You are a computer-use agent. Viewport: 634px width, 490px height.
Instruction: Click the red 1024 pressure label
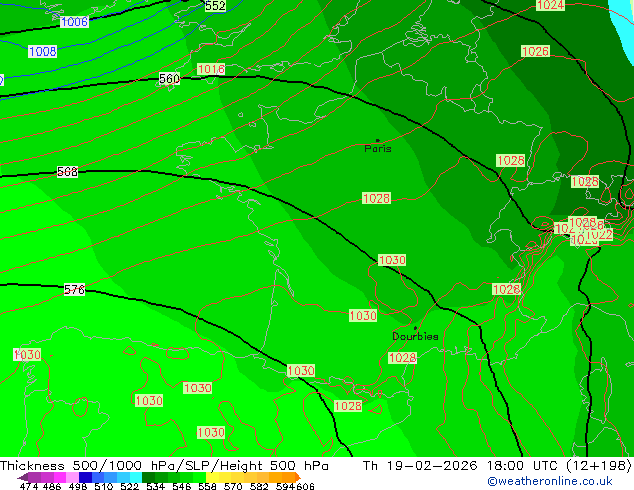coord(550,5)
